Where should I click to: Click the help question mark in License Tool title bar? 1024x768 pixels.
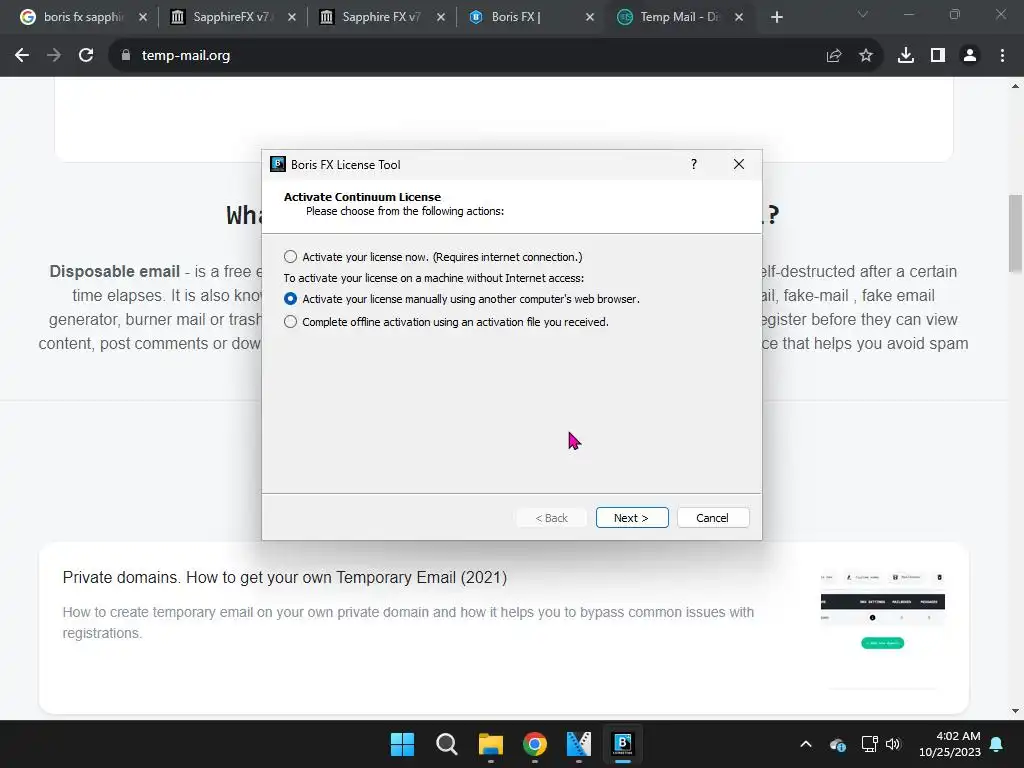(x=694, y=164)
